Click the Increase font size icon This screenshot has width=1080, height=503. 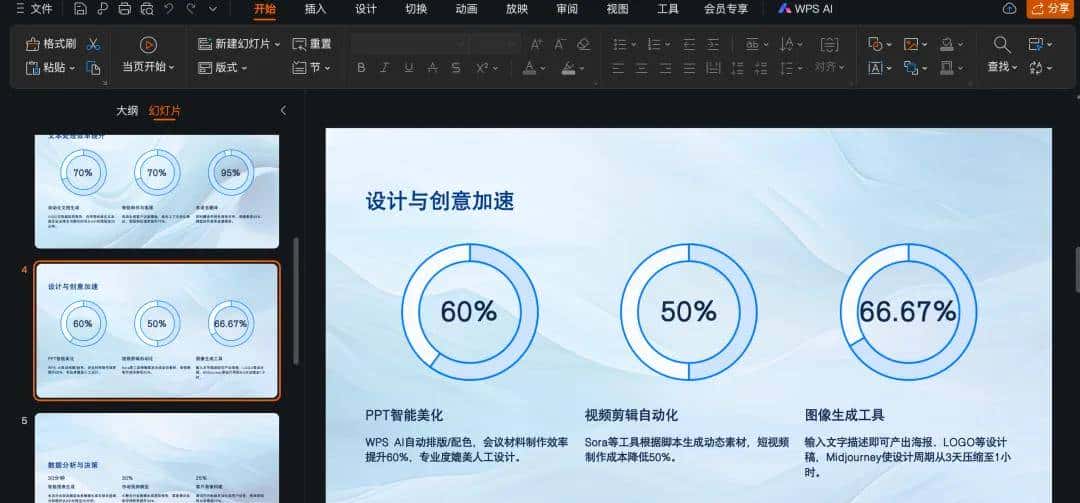click(537, 44)
